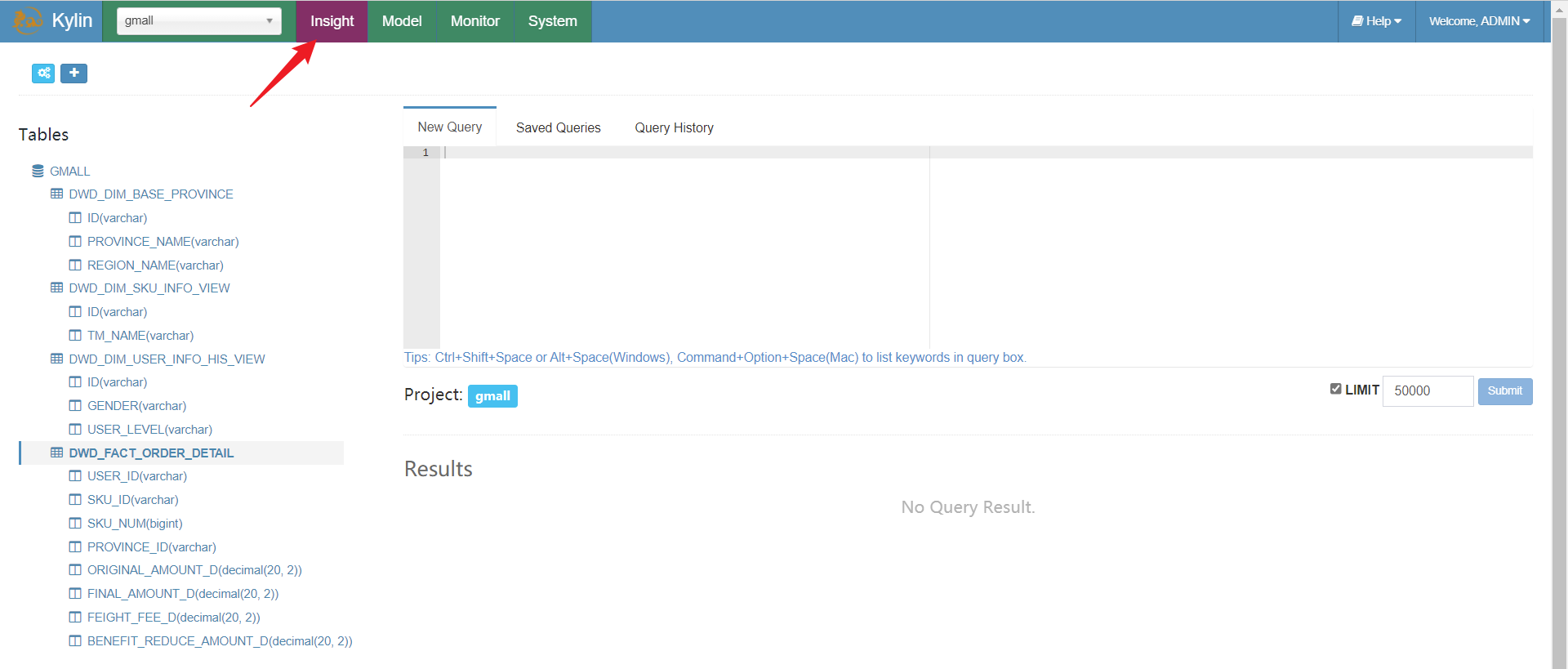The height and width of the screenshot is (669, 1568).
Task: Switch to the Saved Queries tab
Action: 559,128
